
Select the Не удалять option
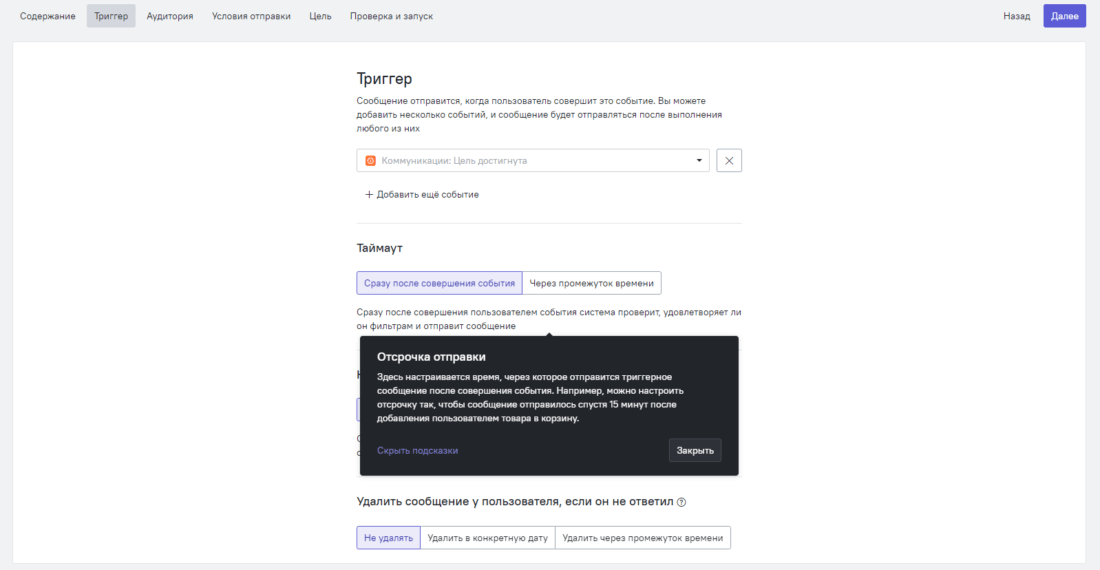tap(388, 538)
